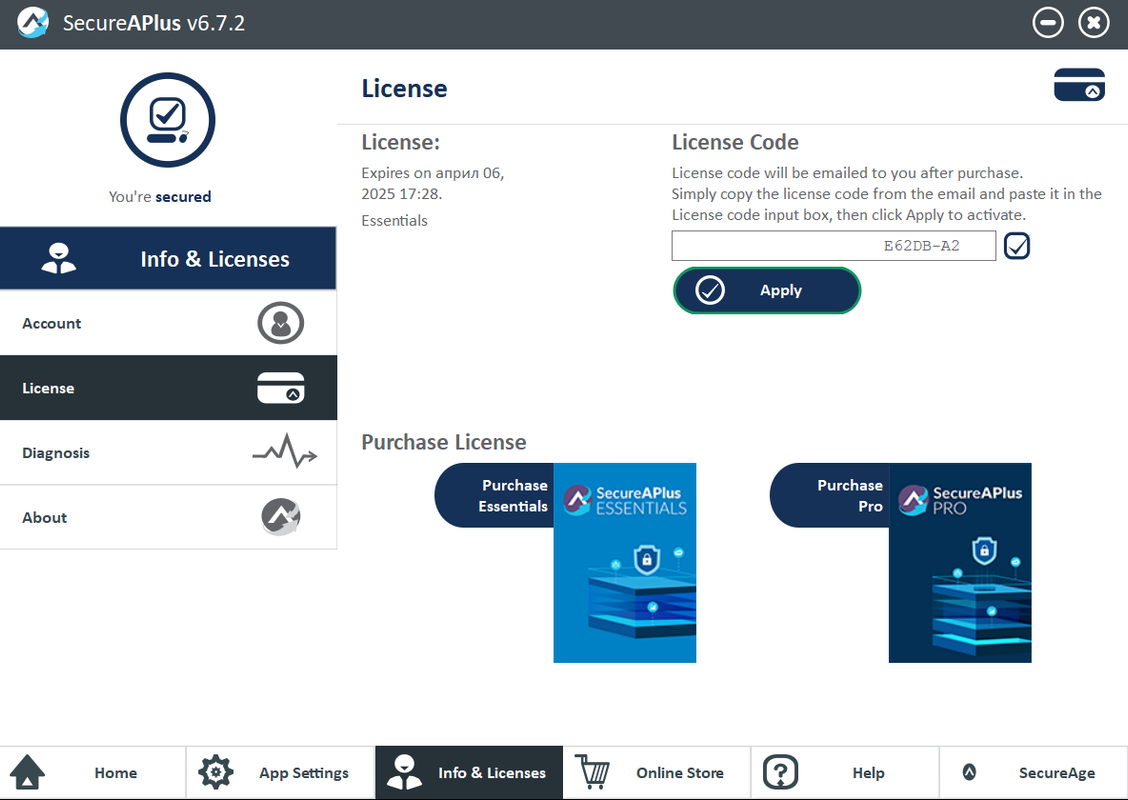Click the 'You're secured' status text
Screen dimensions: 1128x800
(160, 196)
